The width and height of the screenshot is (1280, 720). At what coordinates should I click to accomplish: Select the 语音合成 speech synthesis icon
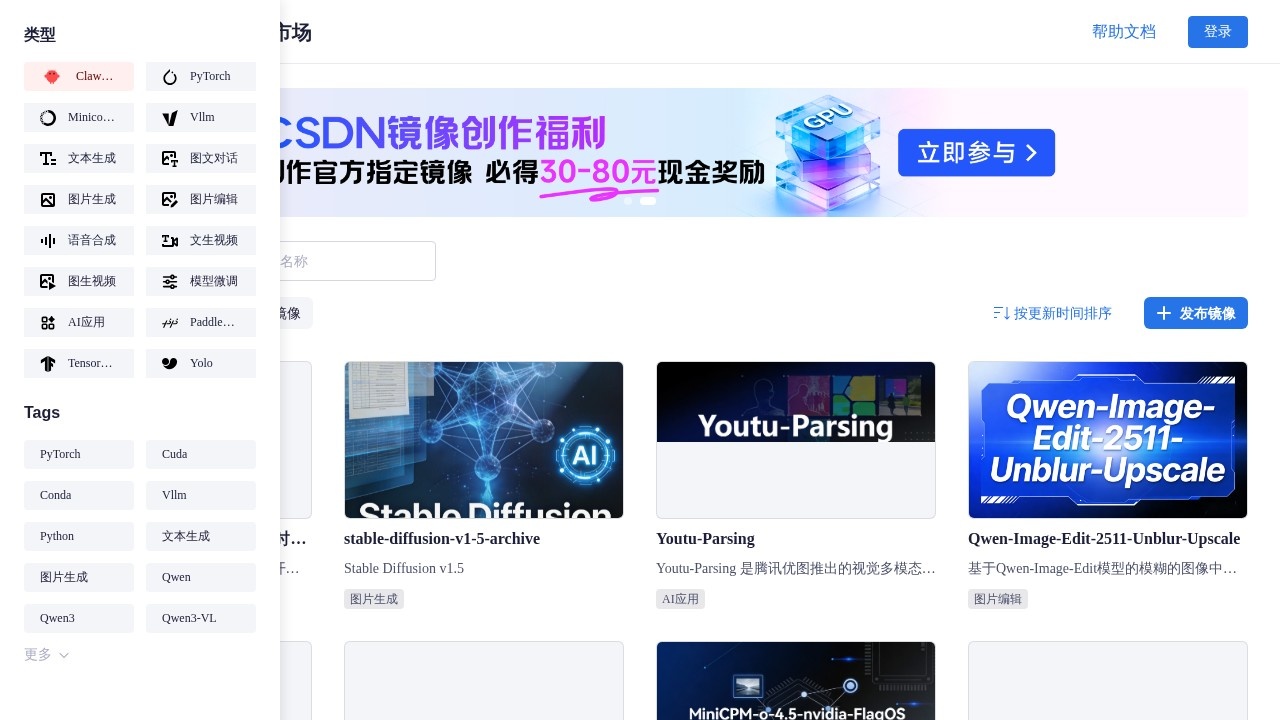[48, 240]
